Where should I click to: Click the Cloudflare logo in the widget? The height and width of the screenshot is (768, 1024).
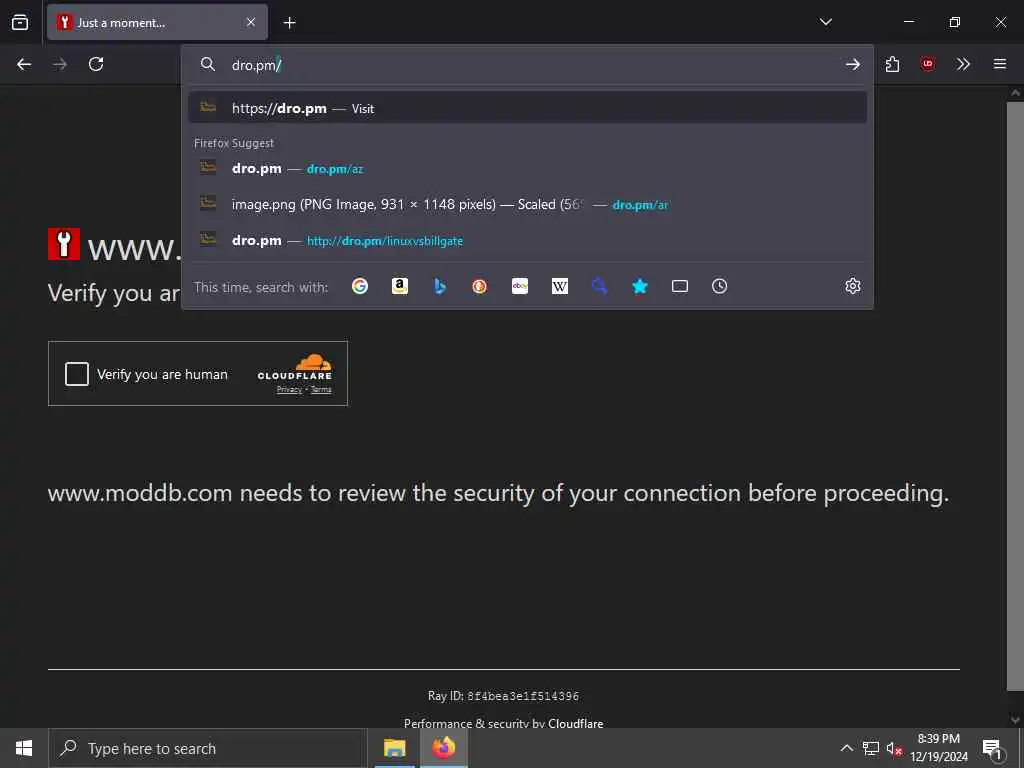(x=295, y=367)
